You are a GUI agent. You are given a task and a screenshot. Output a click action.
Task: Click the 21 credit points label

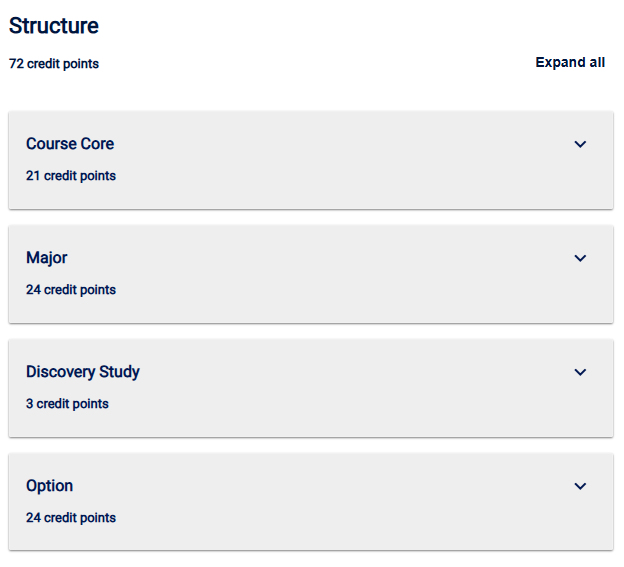click(x=71, y=176)
